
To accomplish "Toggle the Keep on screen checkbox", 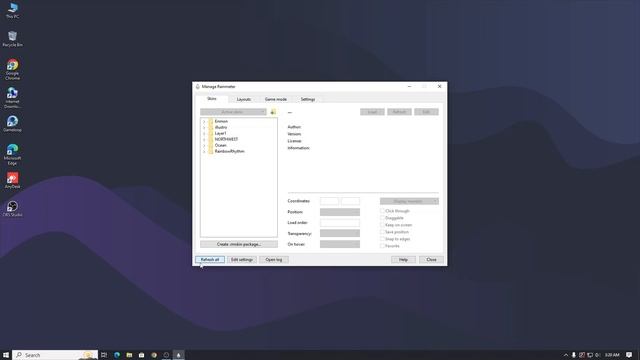I will pos(382,225).
